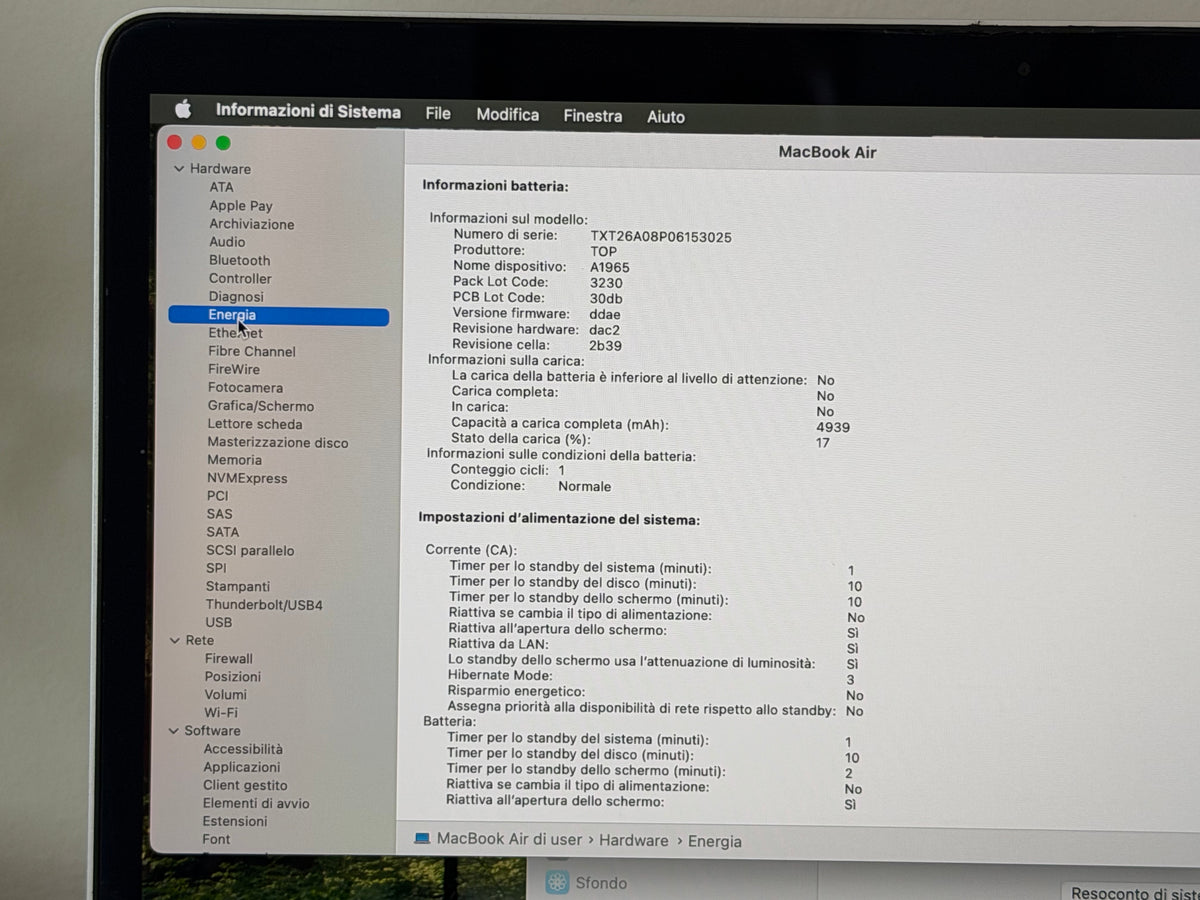1200x900 pixels.
Task: Select SPI in the sidebar
Action: click(216, 568)
